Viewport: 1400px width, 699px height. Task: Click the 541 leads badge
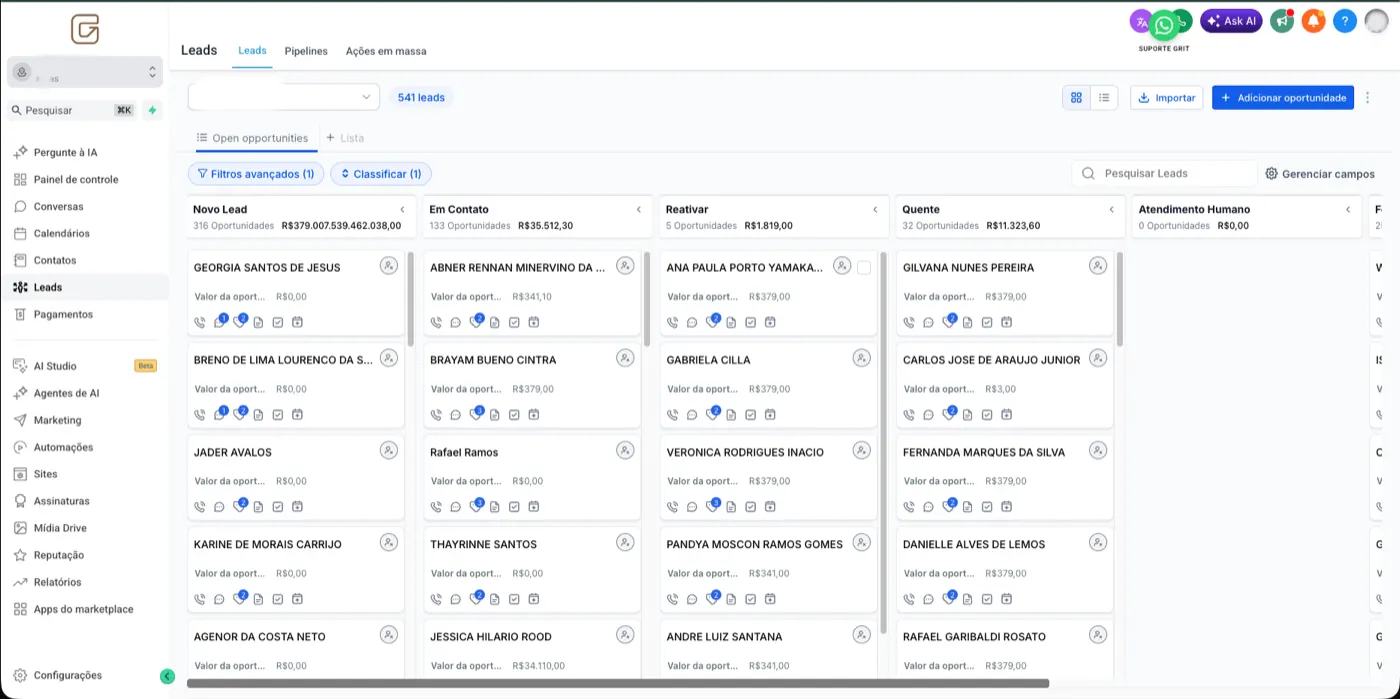coord(421,98)
